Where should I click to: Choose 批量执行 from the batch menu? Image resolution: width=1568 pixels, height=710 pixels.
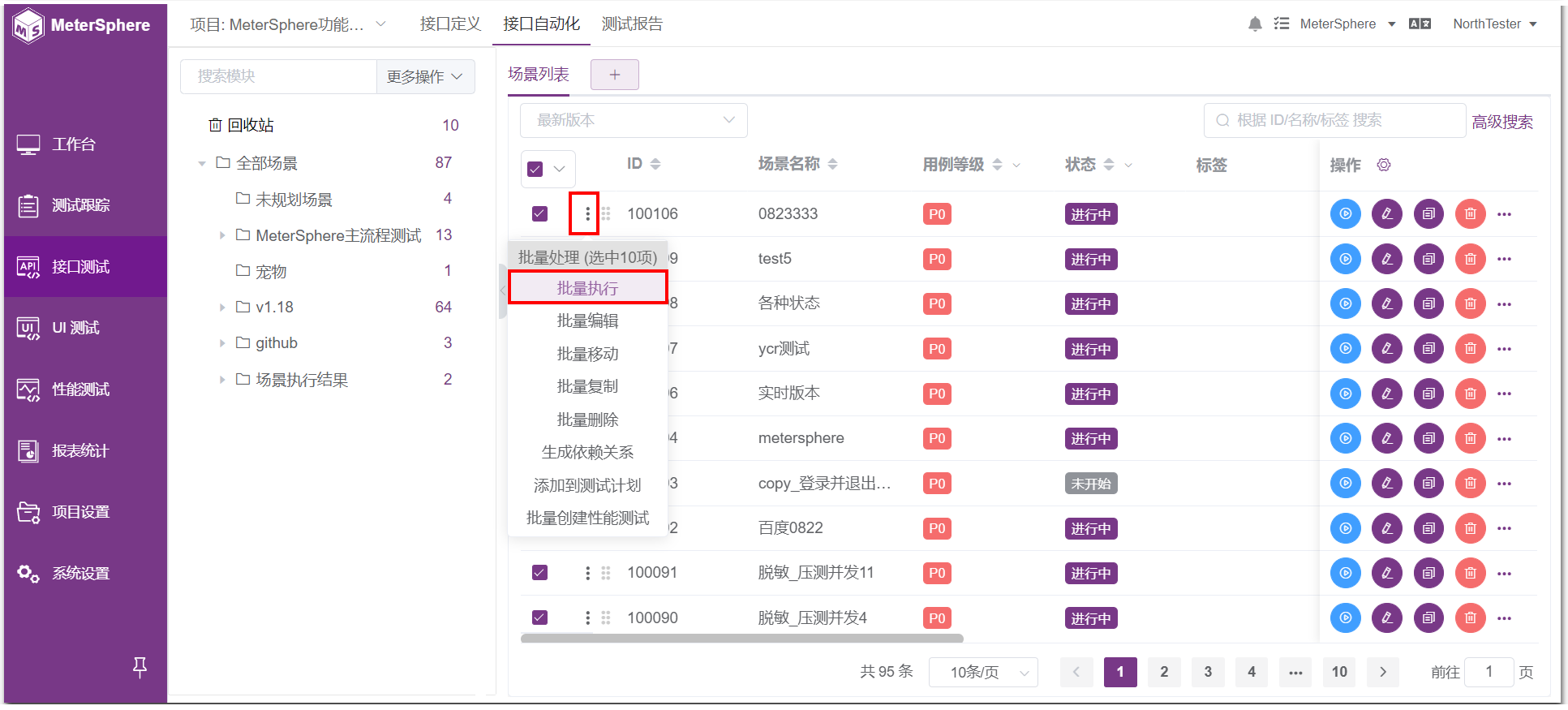[587, 288]
